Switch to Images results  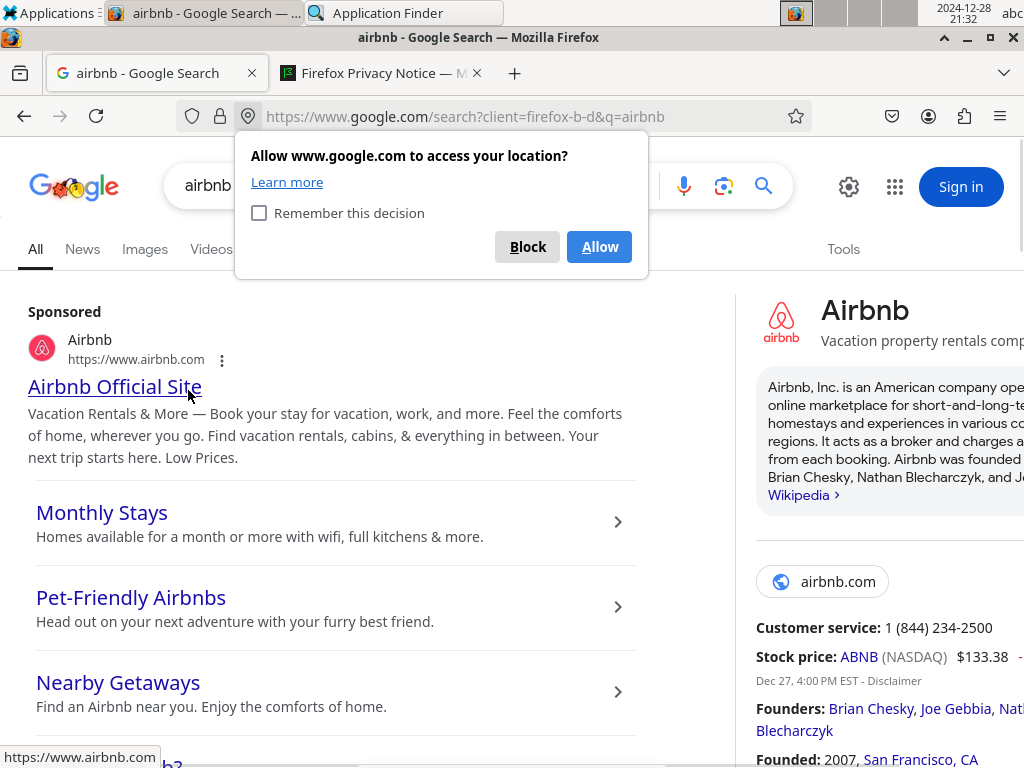click(145, 249)
